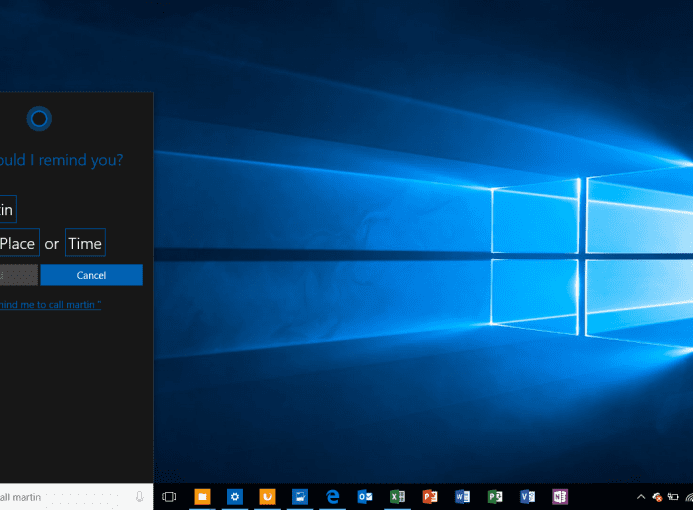Click the 'remind me to call martin' link
Screen dimensions: 693x510
50,304
